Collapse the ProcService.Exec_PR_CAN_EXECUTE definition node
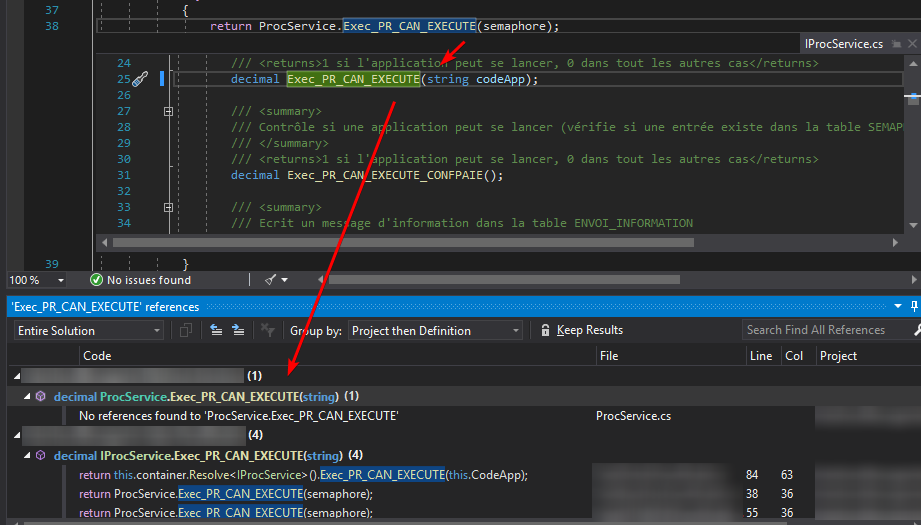The image size is (921, 525). pyautogui.click(x=27, y=396)
